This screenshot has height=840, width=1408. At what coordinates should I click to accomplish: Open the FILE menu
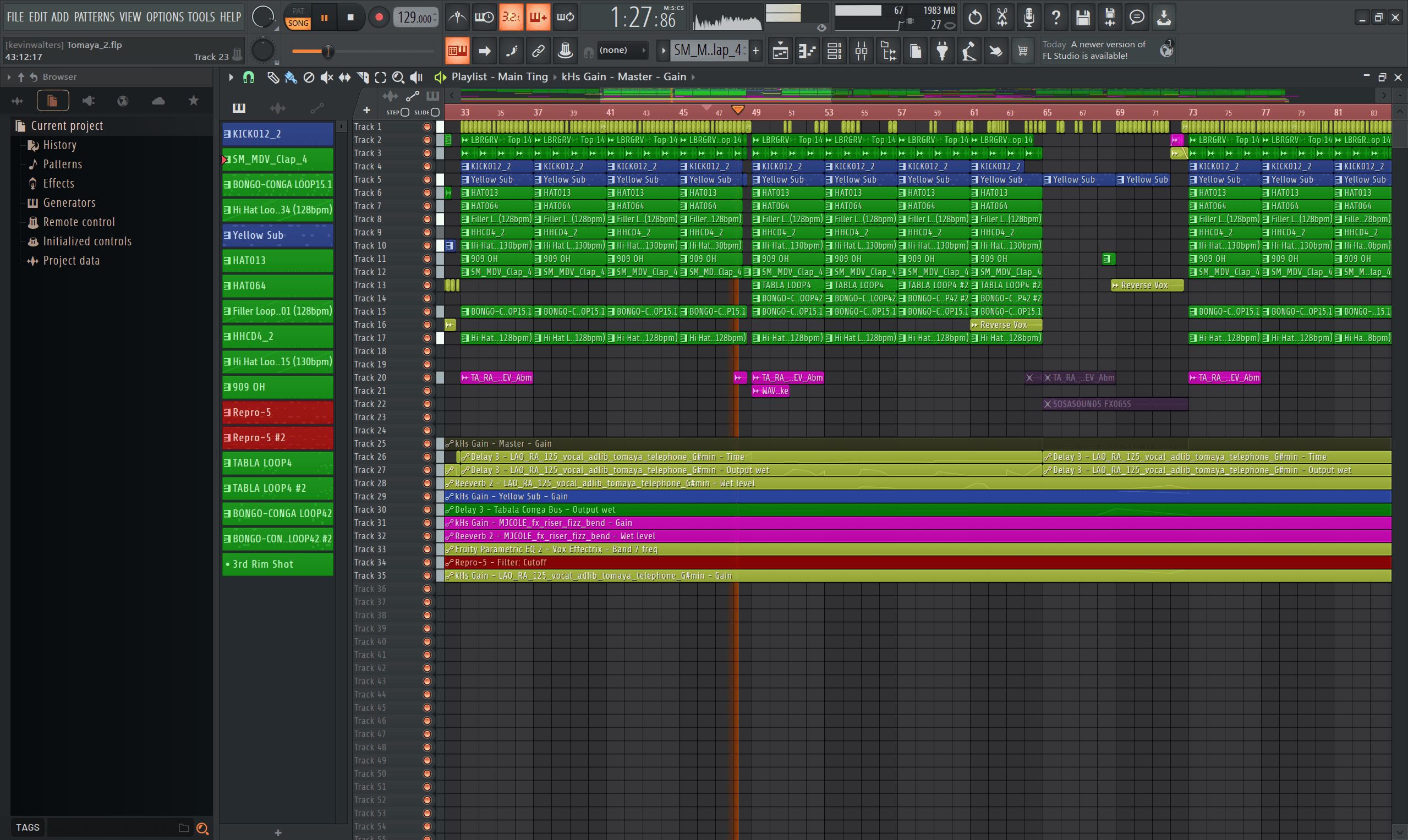15,17
